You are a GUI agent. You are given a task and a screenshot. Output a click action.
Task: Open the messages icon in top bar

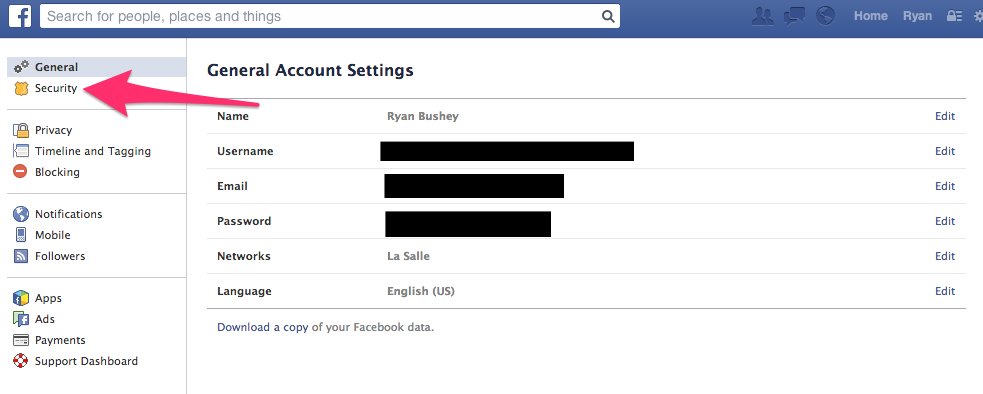click(794, 16)
